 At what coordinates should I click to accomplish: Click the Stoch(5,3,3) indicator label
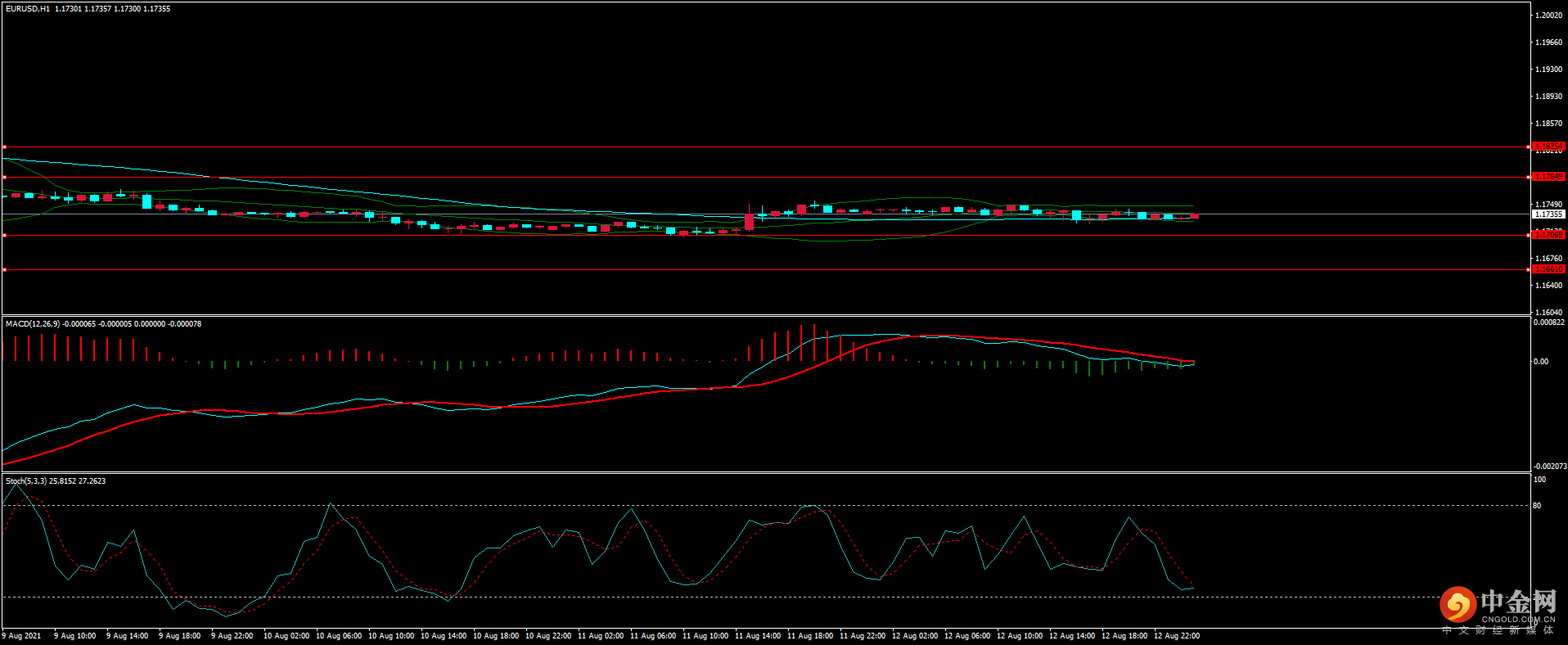click(26, 481)
